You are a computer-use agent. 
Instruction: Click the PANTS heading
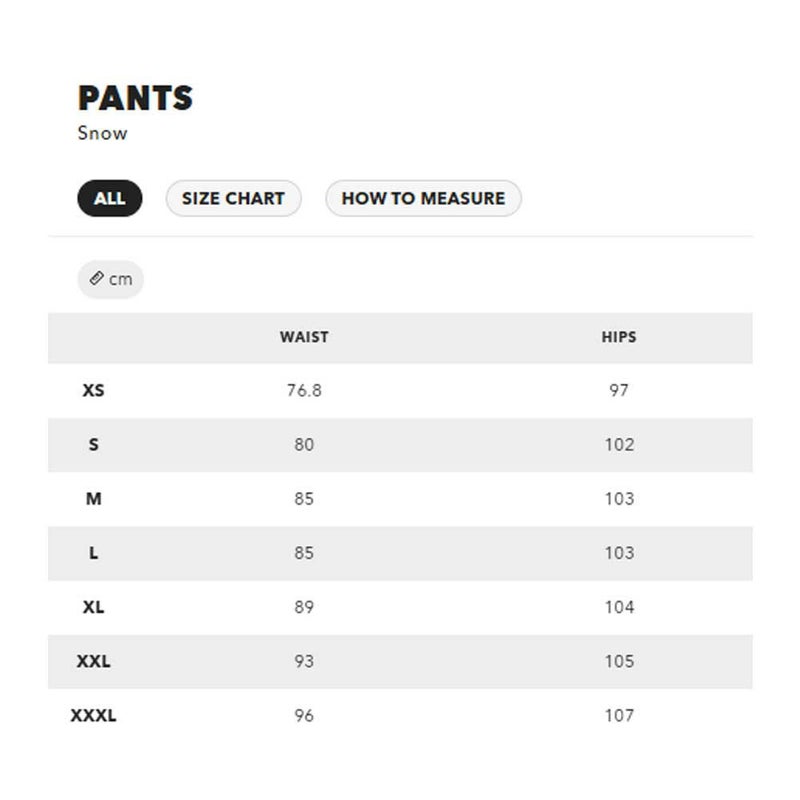tap(135, 98)
